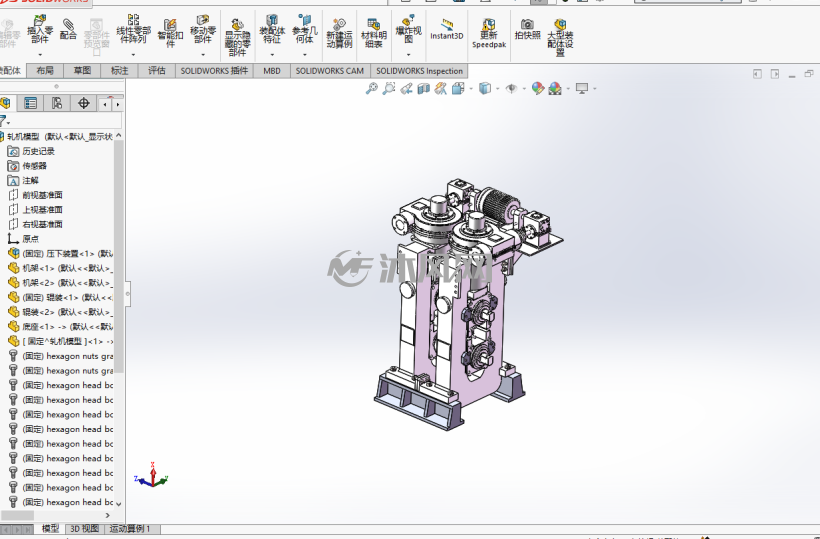This screenshot has width=820, height=539.
Task: Click the Take Snapshot (拍快照) camera icon
Action: [x=527, y=29]
